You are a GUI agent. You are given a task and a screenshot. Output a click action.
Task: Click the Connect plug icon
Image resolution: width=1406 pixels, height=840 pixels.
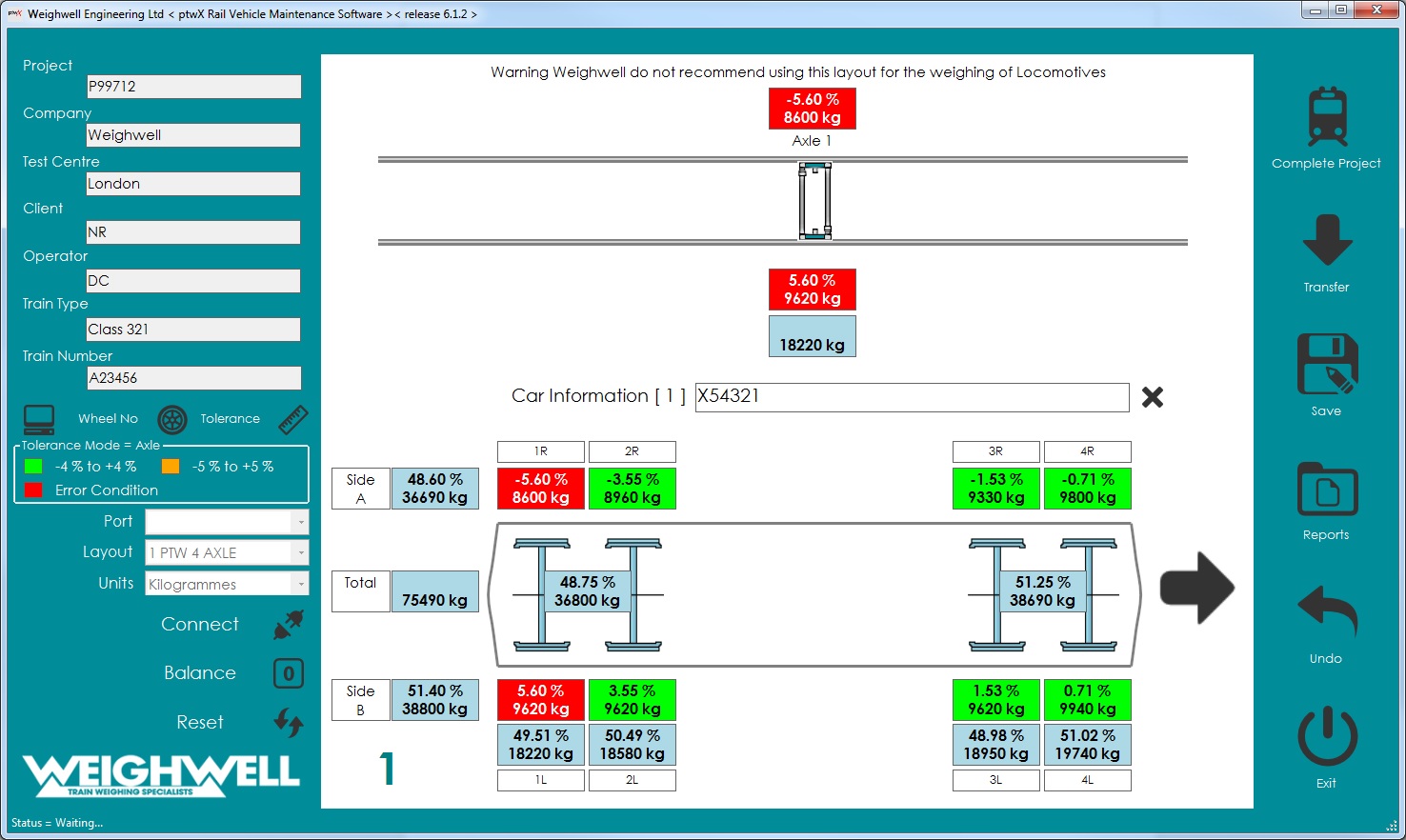tap(289, 625)
